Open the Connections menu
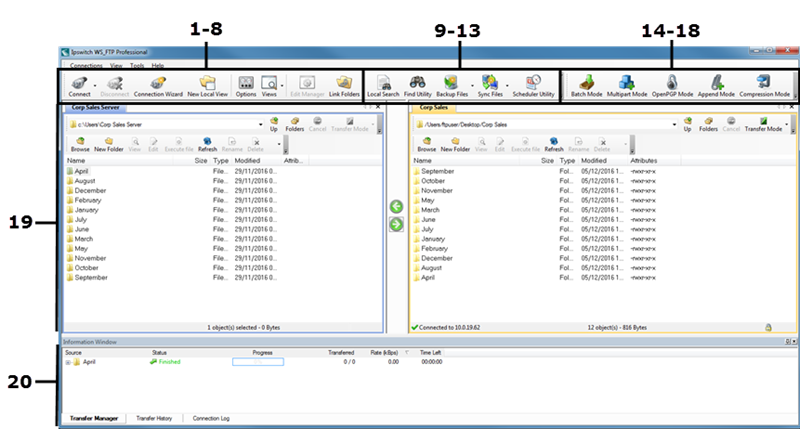The height and width of the screenshot is (429, 800). point(86,66)
